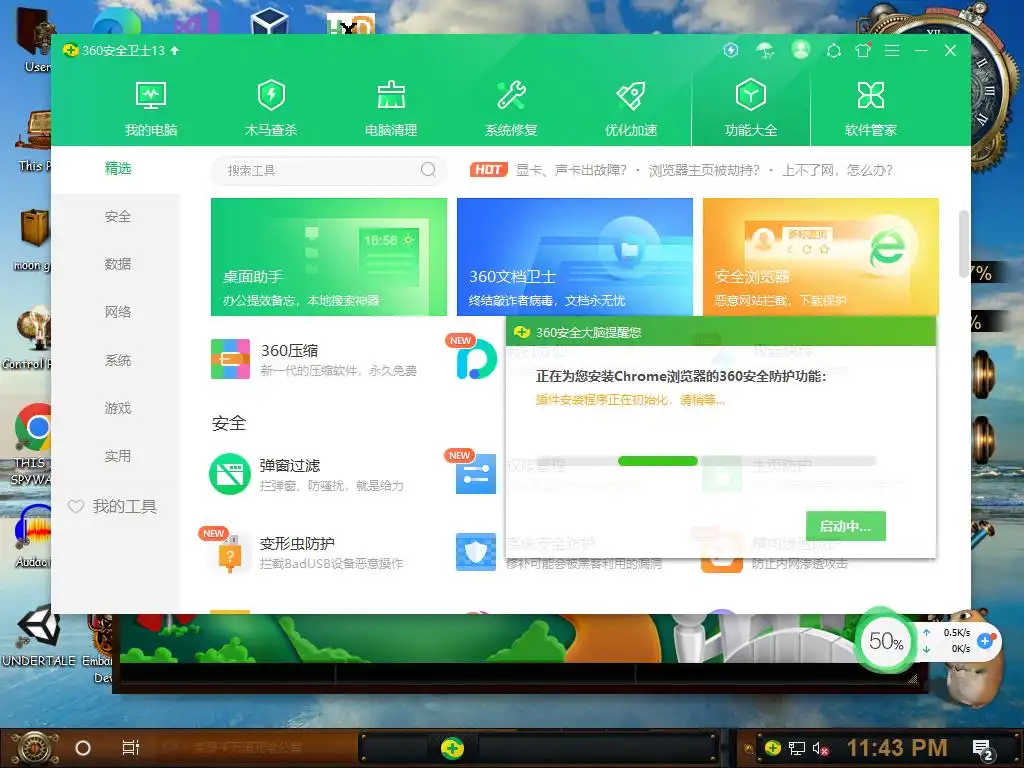
Task: Open 360压缩 tool icon
Action: (x=230, y=359)
